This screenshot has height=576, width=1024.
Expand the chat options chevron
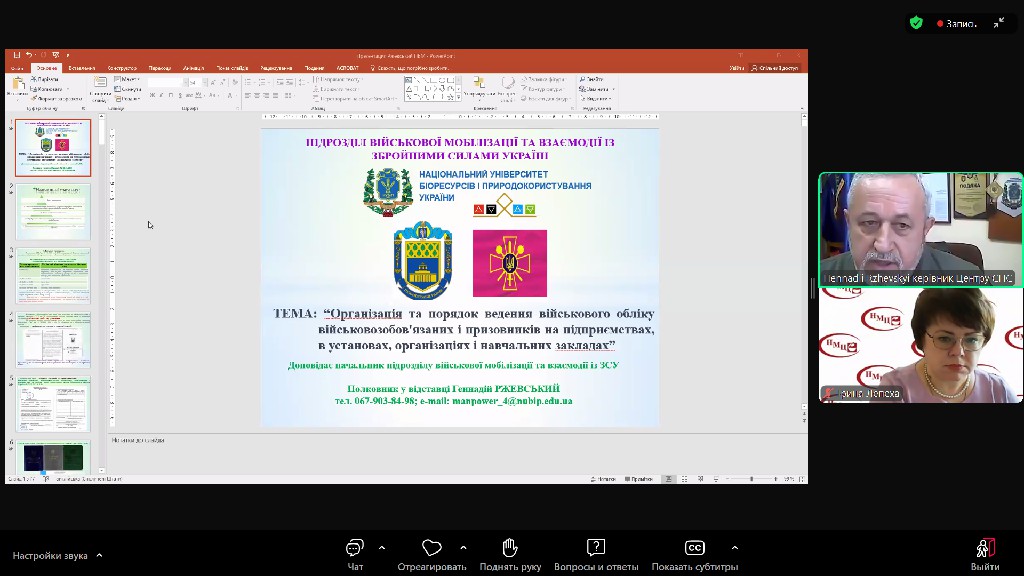point(382,548)
